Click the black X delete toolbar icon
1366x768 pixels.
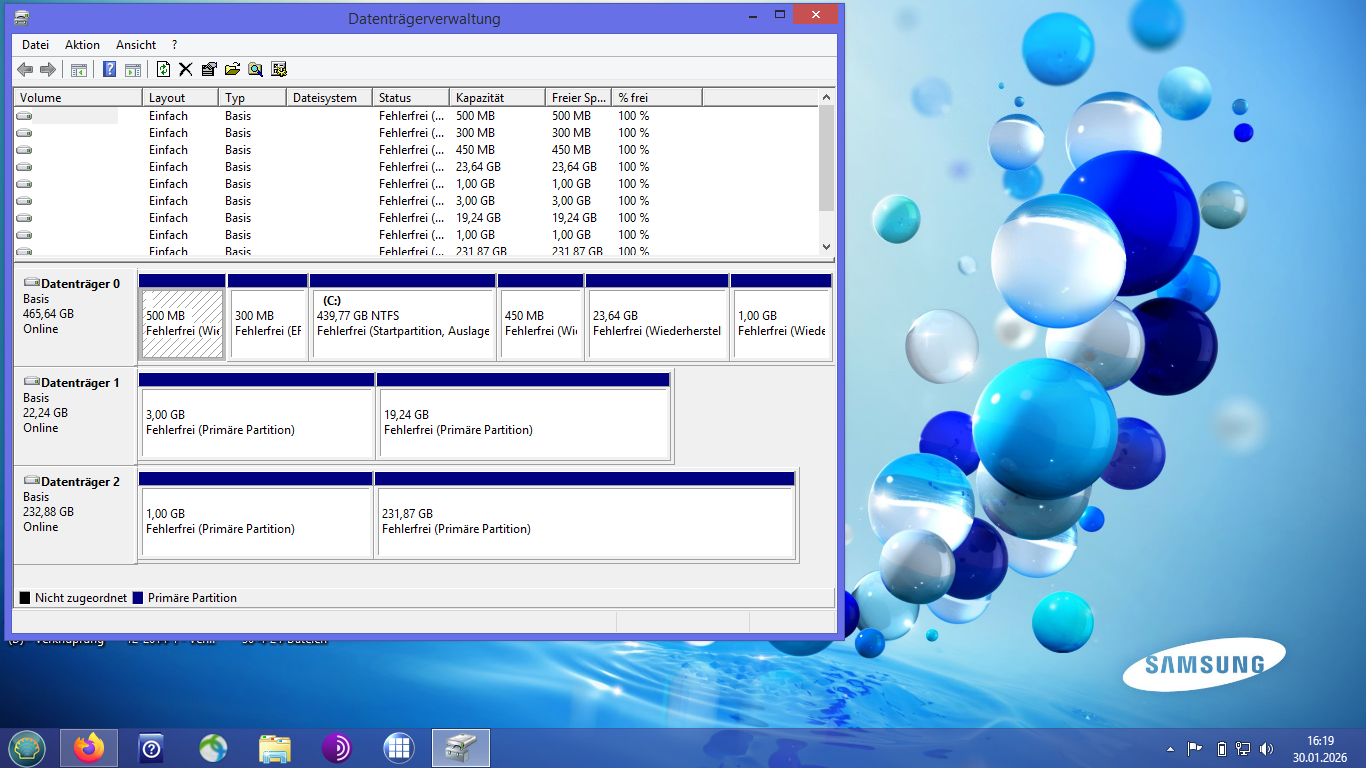(x=186, y=69)
